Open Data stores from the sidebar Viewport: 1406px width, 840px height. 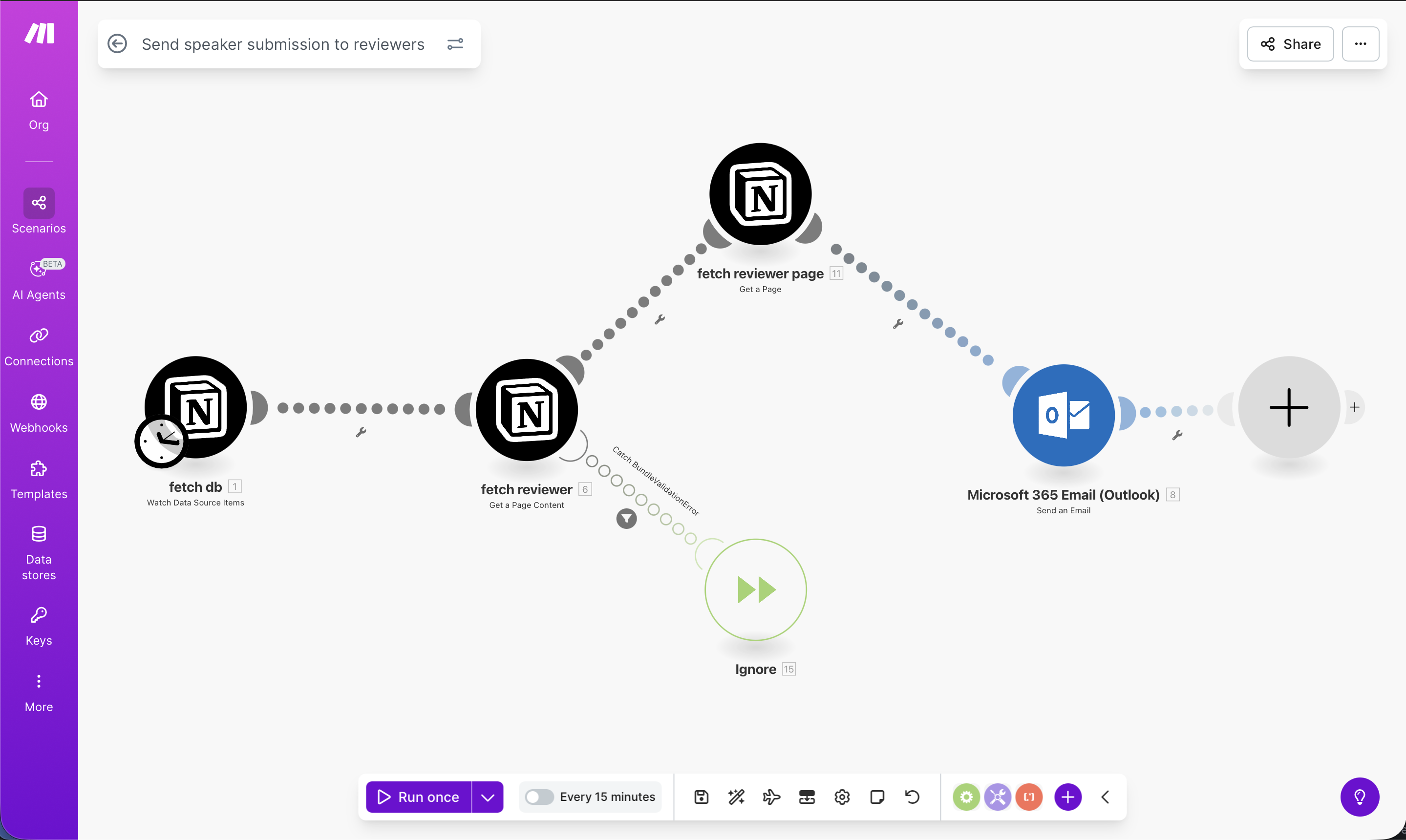[38, 533]
